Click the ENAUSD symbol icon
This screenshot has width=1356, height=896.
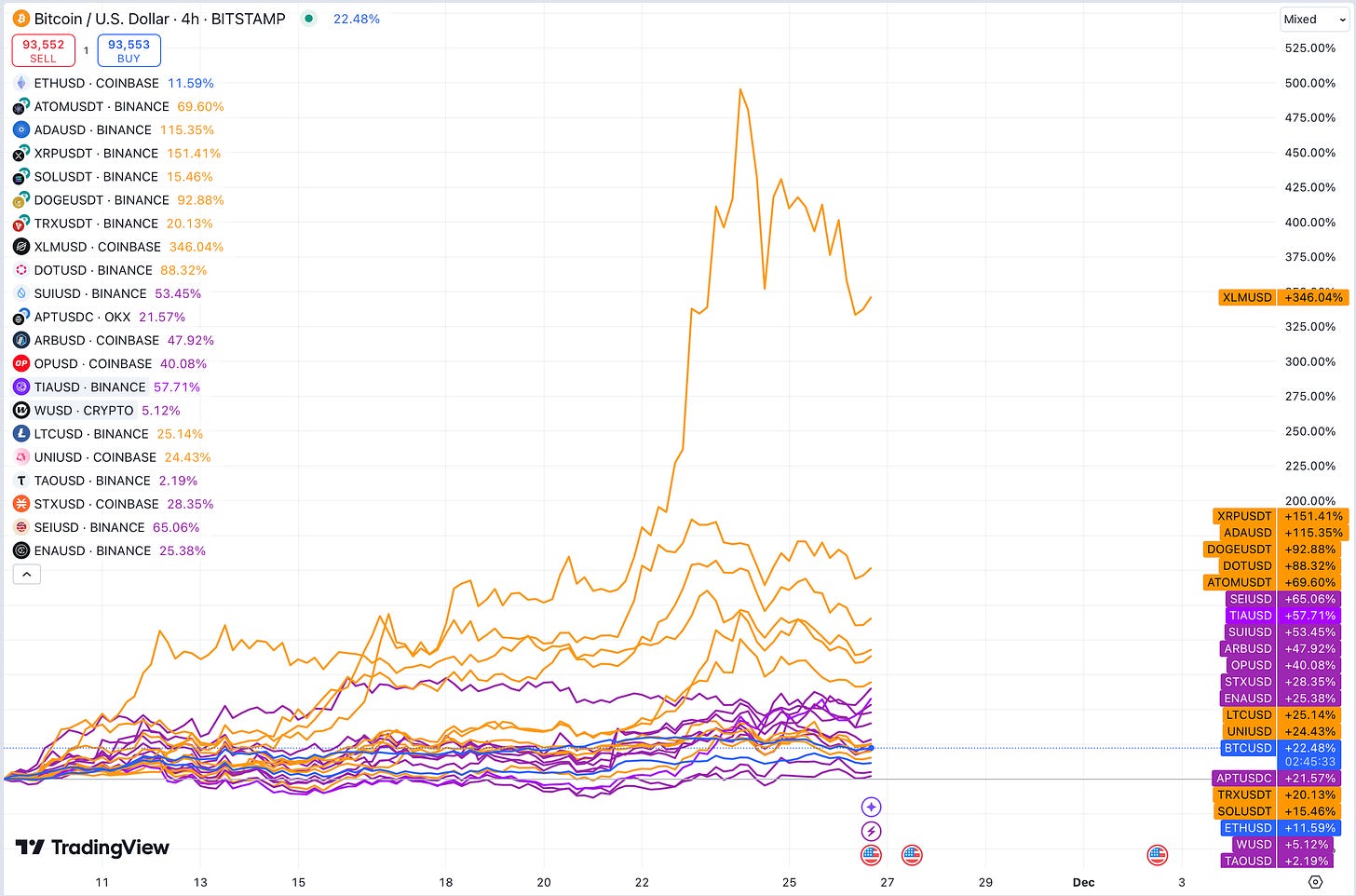[x=21, y=550]
